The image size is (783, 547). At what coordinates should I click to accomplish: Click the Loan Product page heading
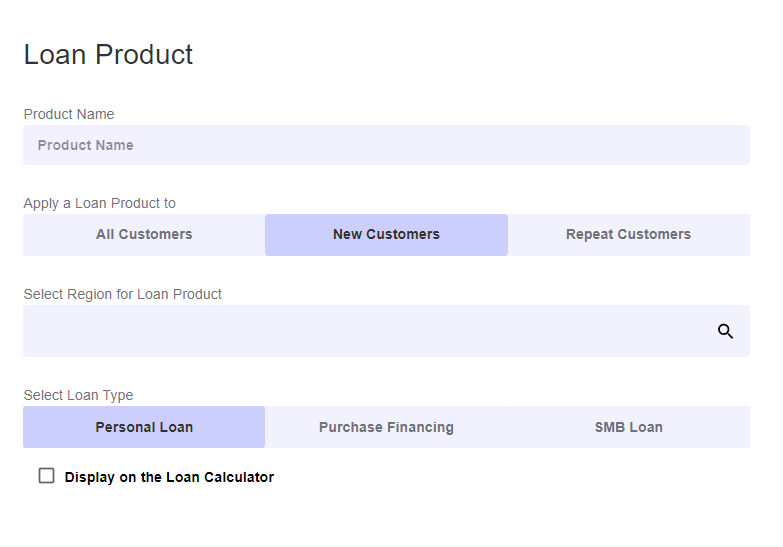(108, 54)
